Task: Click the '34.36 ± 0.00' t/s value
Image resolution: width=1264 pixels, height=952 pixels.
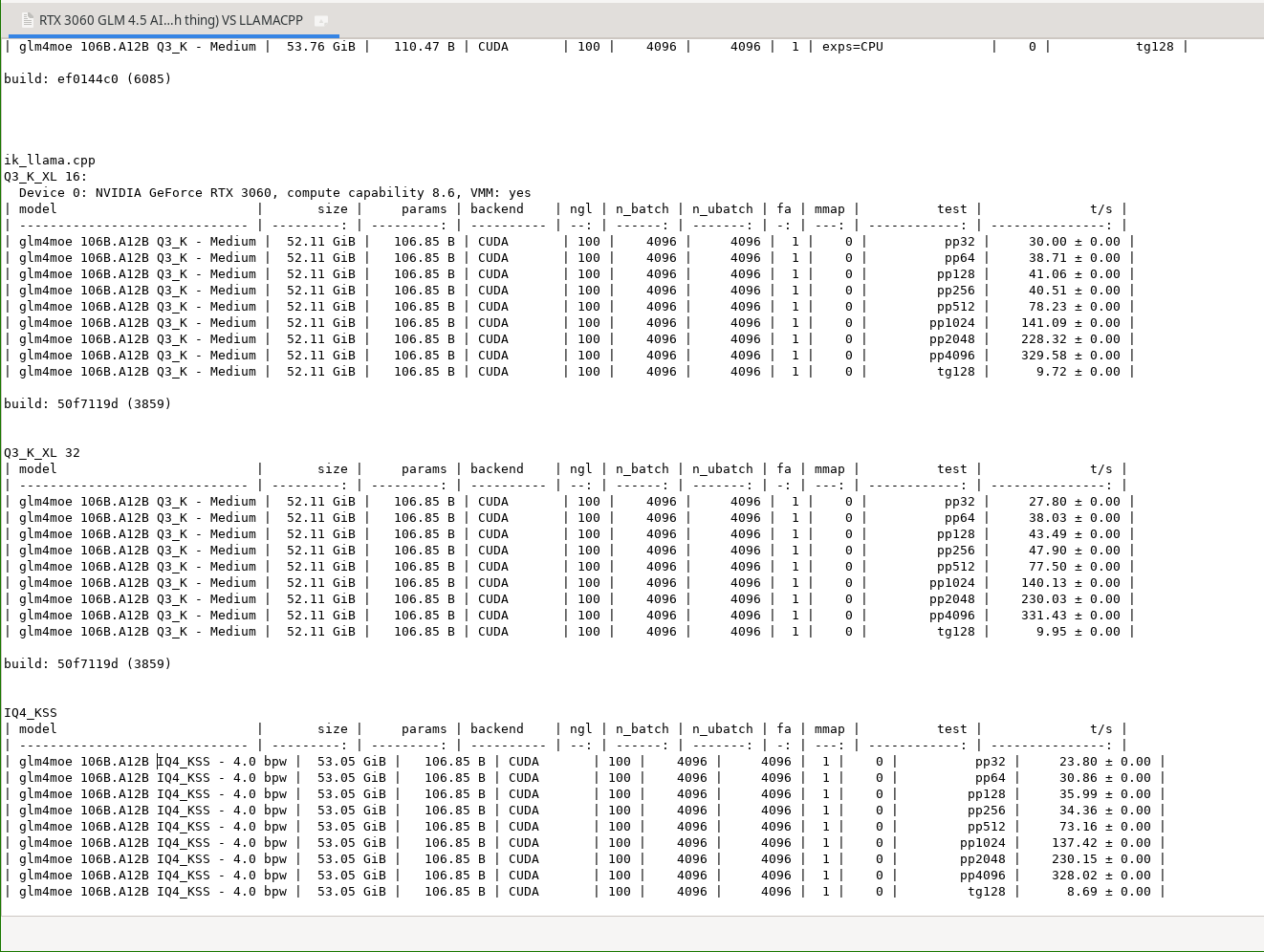Action: 1105,811
